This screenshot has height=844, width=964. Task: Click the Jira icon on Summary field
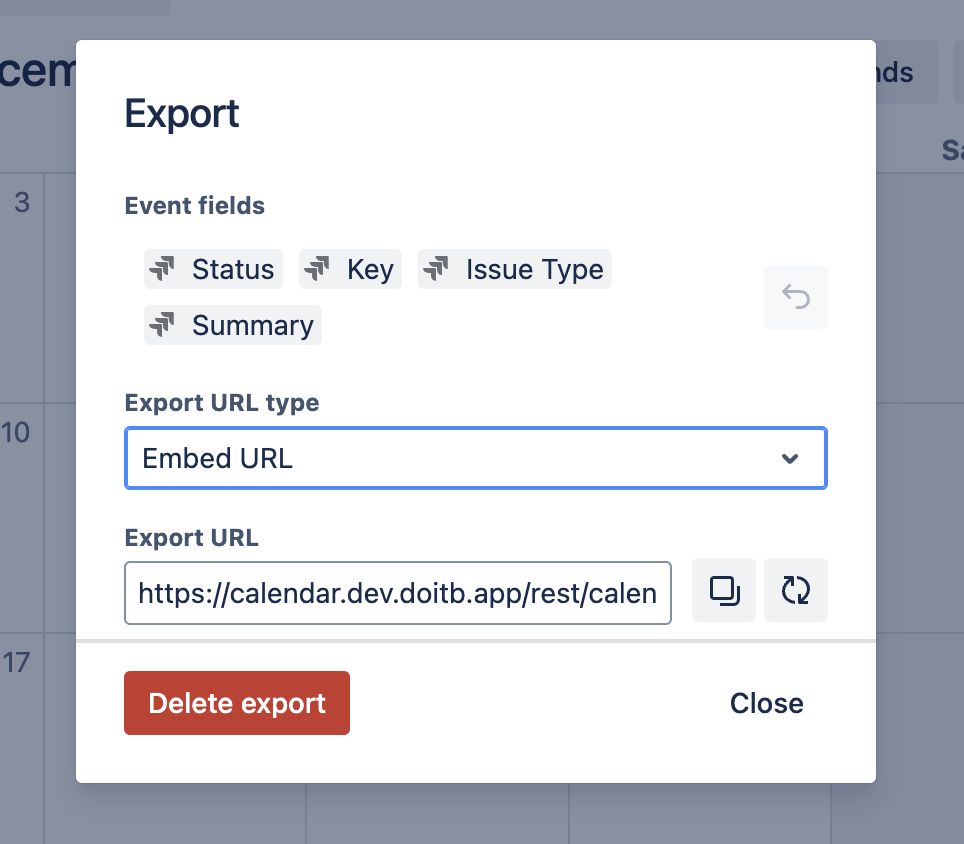[161, 325]
